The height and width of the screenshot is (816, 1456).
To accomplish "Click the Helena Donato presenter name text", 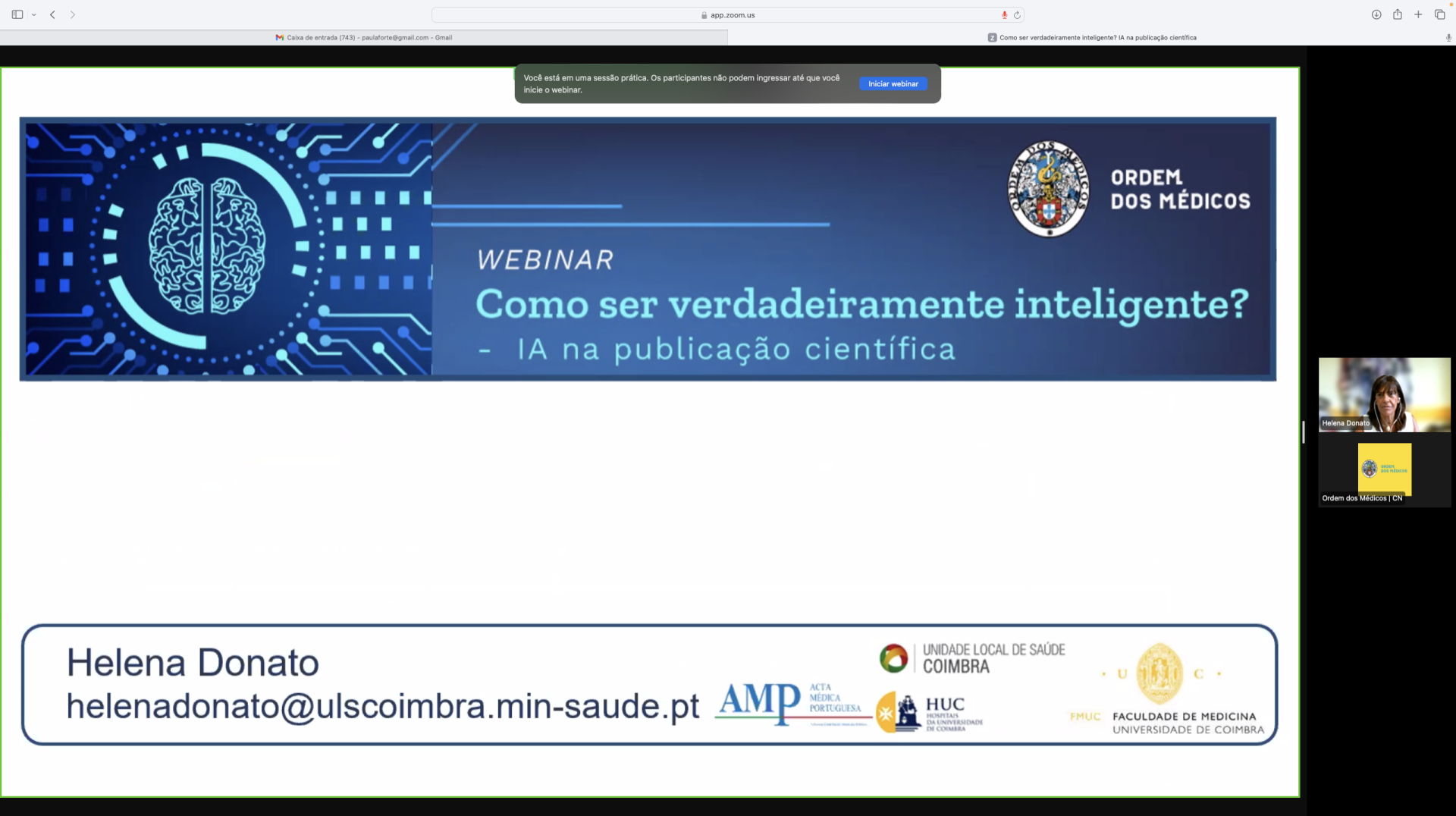I will pos(193,663).
